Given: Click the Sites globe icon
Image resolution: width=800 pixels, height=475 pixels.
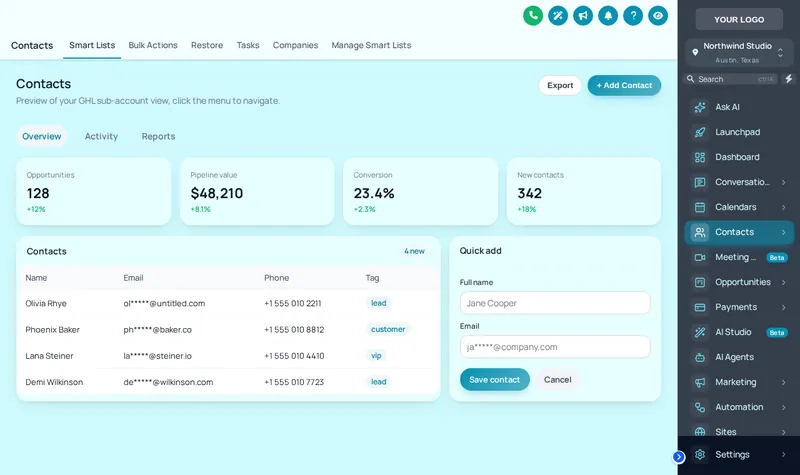Looking at the screenshot, I should pyautogui.click(x=700, y=432).
